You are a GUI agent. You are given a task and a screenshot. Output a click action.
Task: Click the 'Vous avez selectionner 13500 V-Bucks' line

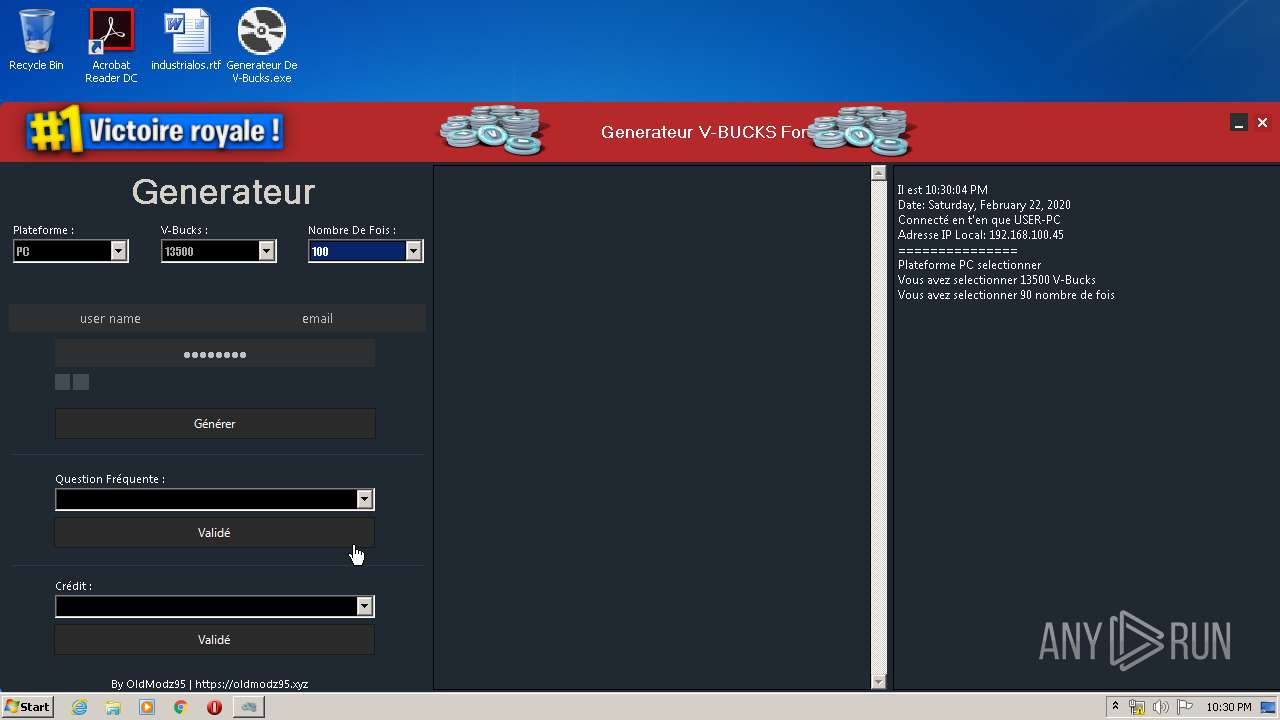pyautogui.click(x=997, y=280)
